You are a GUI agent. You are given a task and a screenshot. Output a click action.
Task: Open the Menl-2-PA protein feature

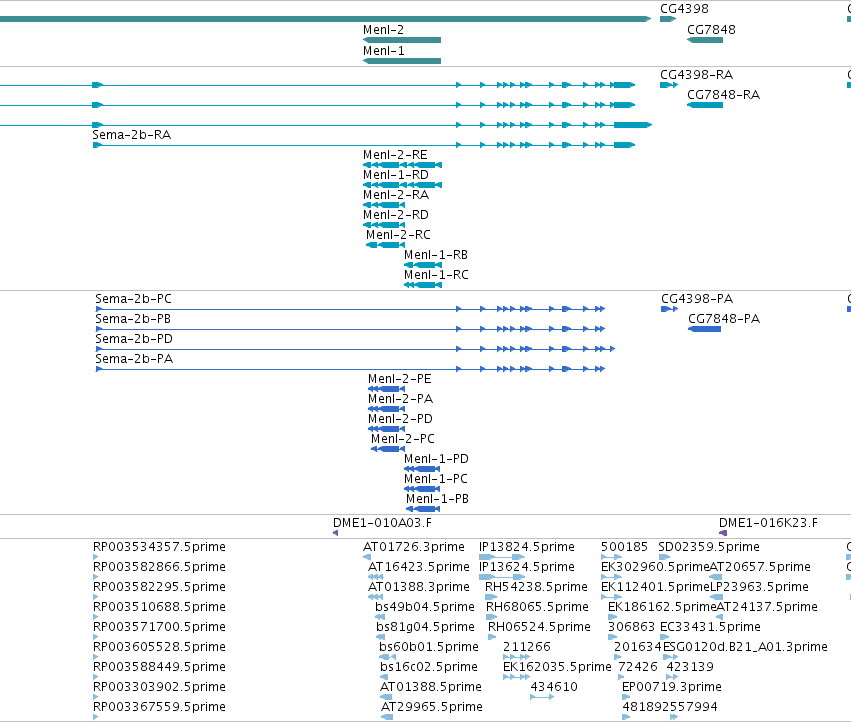pyautogui.click(x=386, y=409)
